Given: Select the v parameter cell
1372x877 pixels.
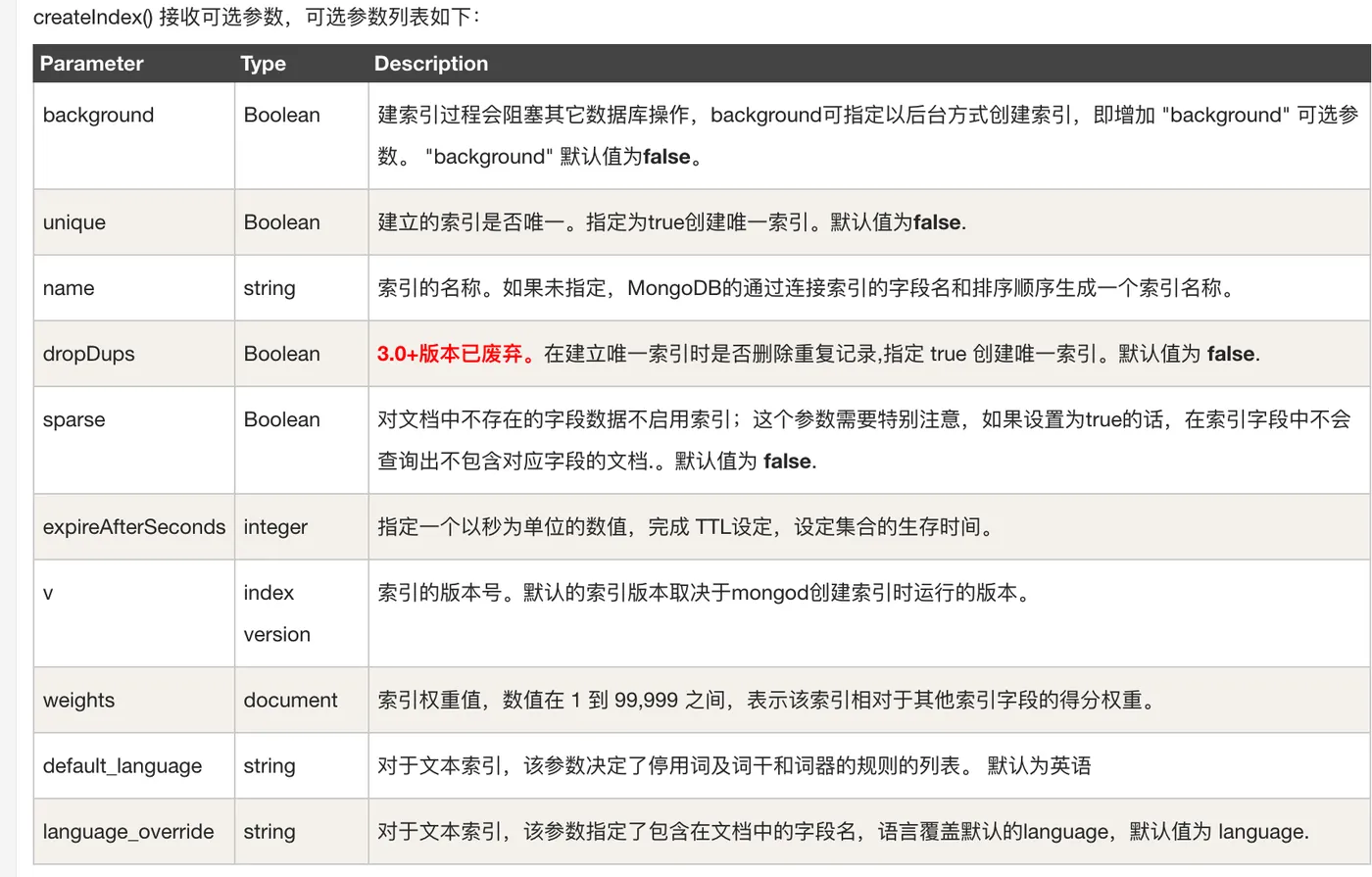Looking at the screenshot, I should pyautogui.click(x=134, y=613).
